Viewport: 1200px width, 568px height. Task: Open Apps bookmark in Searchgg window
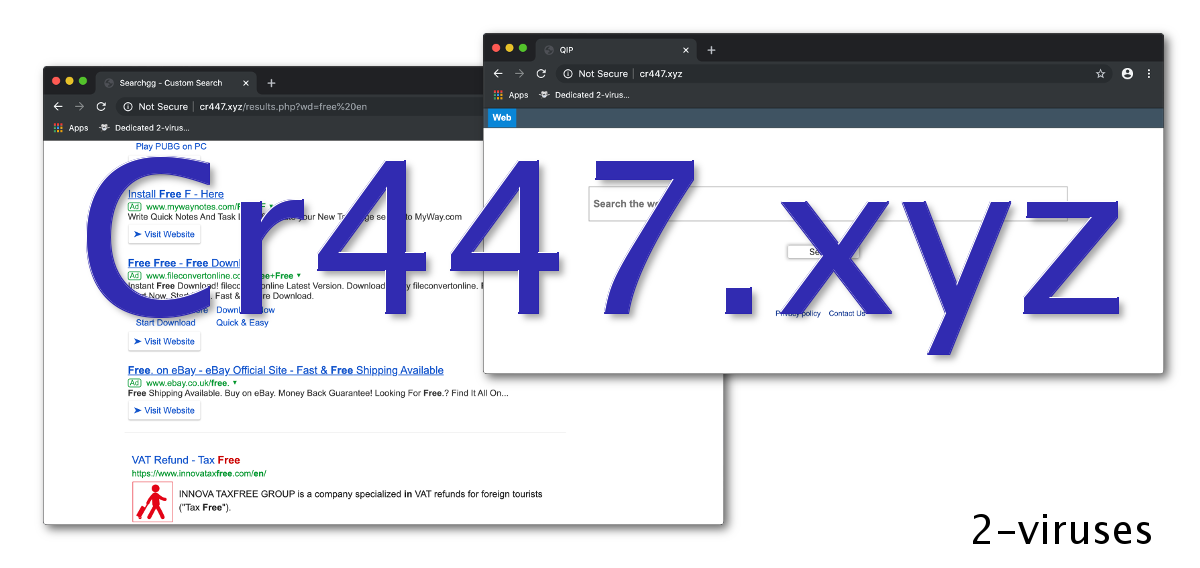(71, 128)
